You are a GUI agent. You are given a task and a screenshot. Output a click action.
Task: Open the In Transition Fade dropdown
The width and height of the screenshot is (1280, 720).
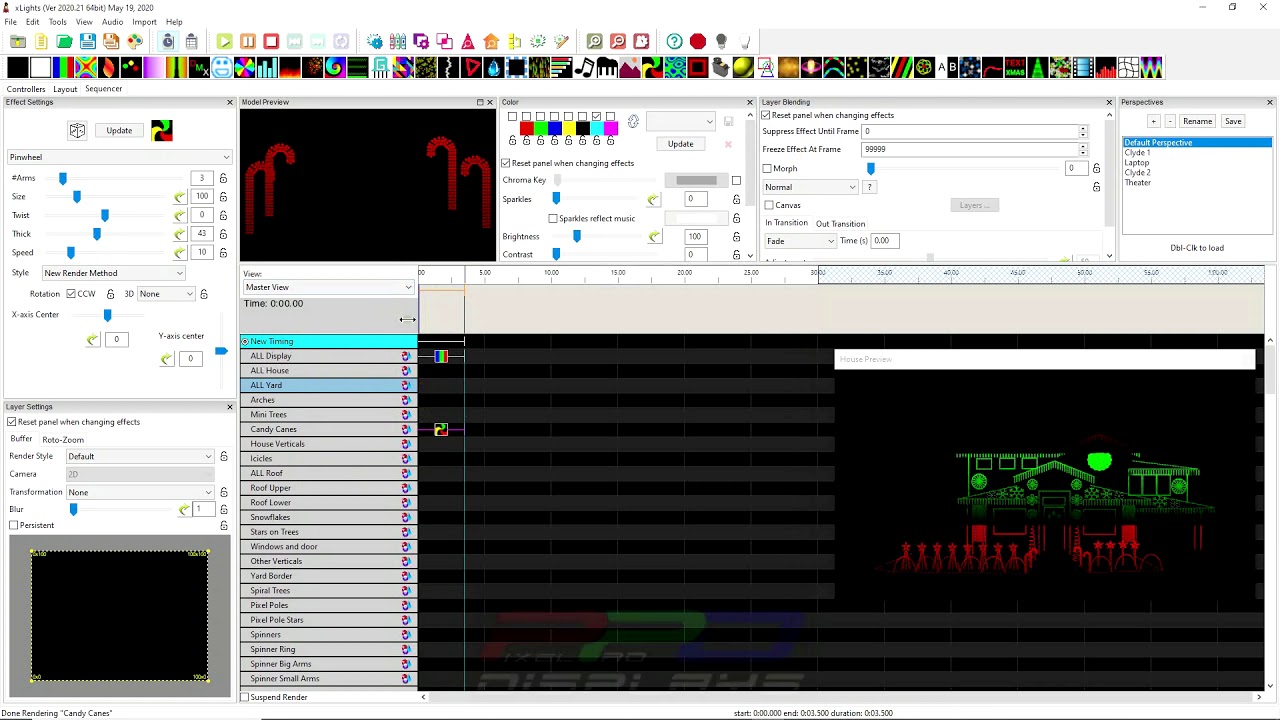800,241
